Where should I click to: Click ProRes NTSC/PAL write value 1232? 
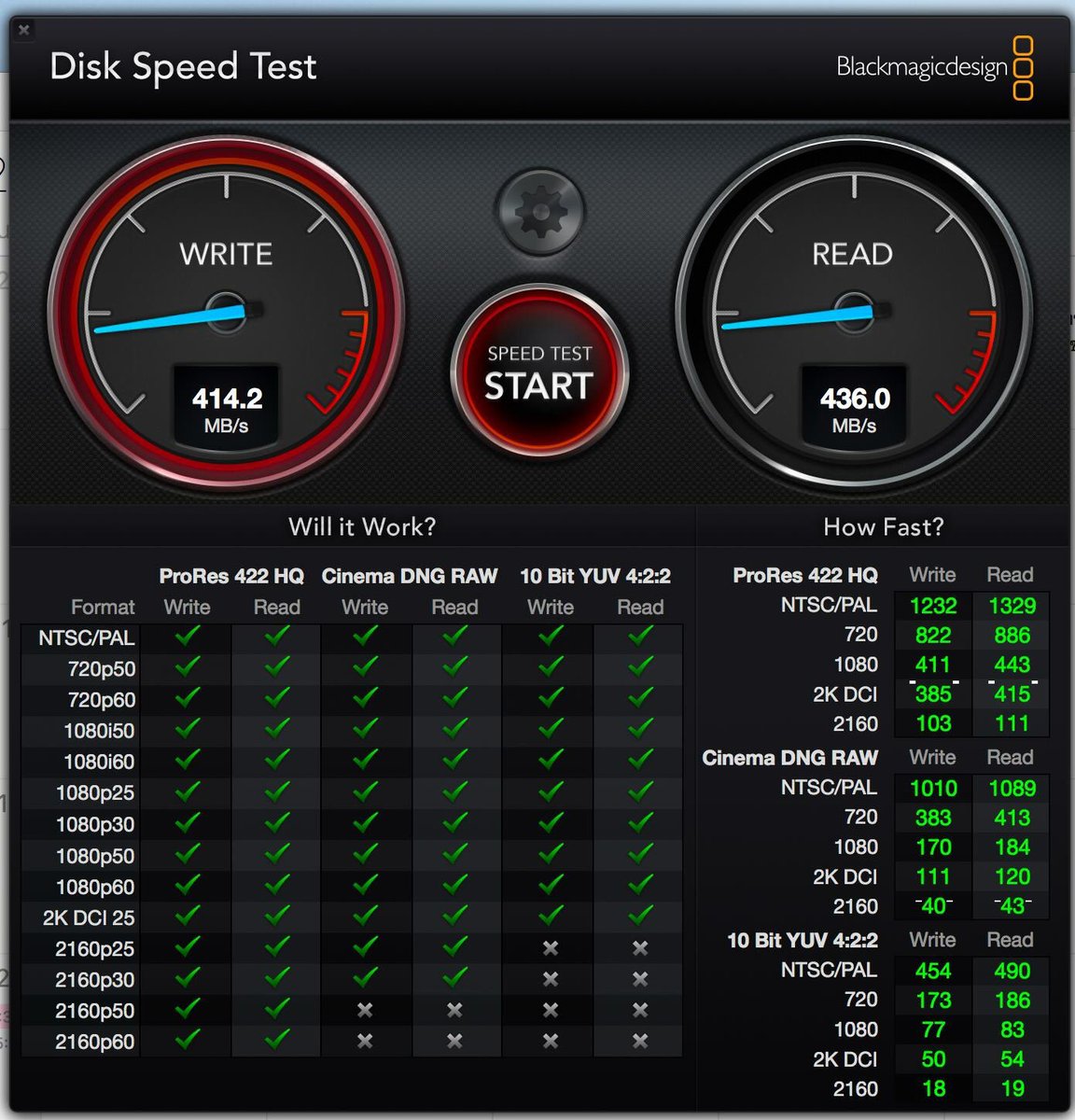click(933, 606)
